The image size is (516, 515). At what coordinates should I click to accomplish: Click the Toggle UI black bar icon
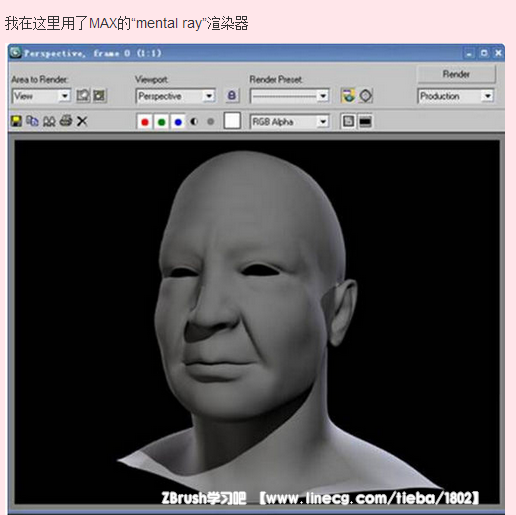click(x=365, y=122)
